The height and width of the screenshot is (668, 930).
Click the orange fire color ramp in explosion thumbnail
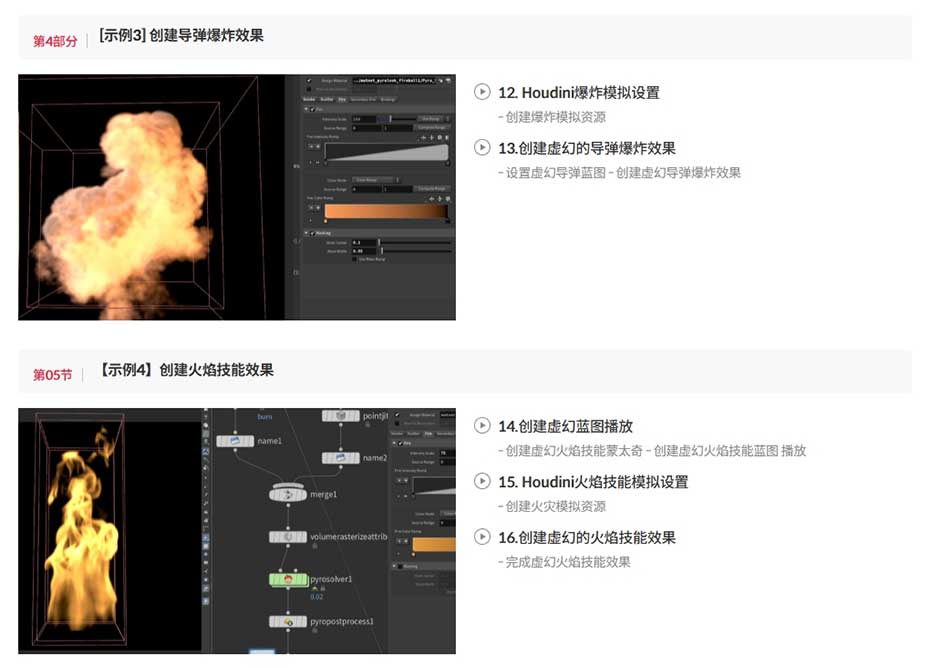386,212
